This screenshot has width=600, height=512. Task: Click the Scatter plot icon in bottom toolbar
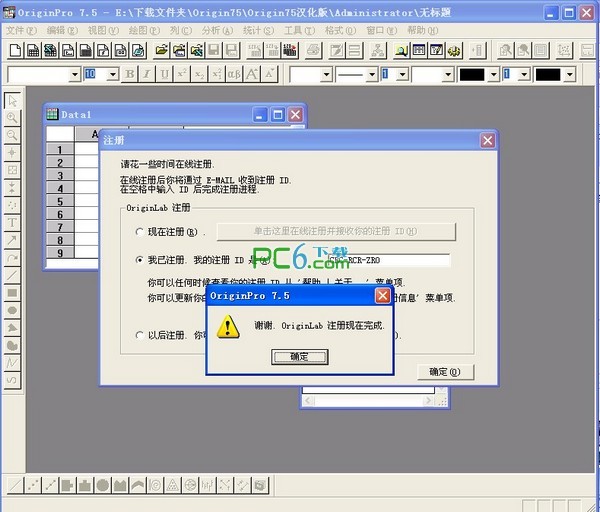pyautogui.click(x=33, y=485)
